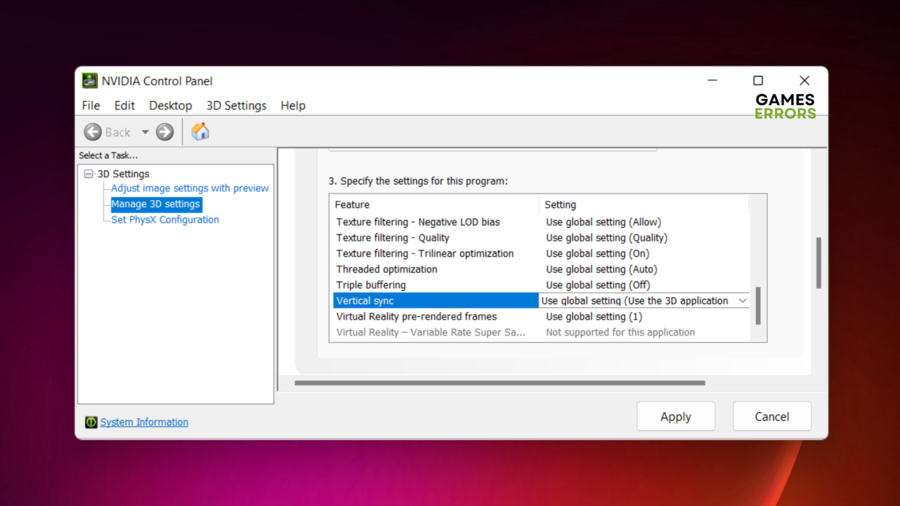This screenshot has height=506, width=900.
Task: Open the Help menu
Action: 293,106
